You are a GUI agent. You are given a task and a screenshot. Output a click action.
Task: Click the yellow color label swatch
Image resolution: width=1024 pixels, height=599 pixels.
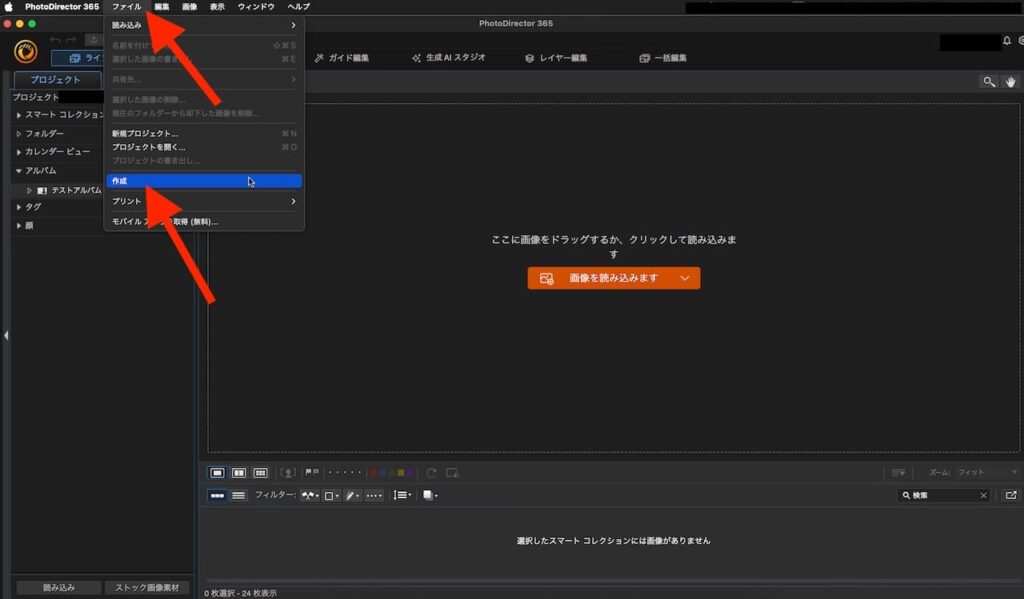tap(400, 473)
